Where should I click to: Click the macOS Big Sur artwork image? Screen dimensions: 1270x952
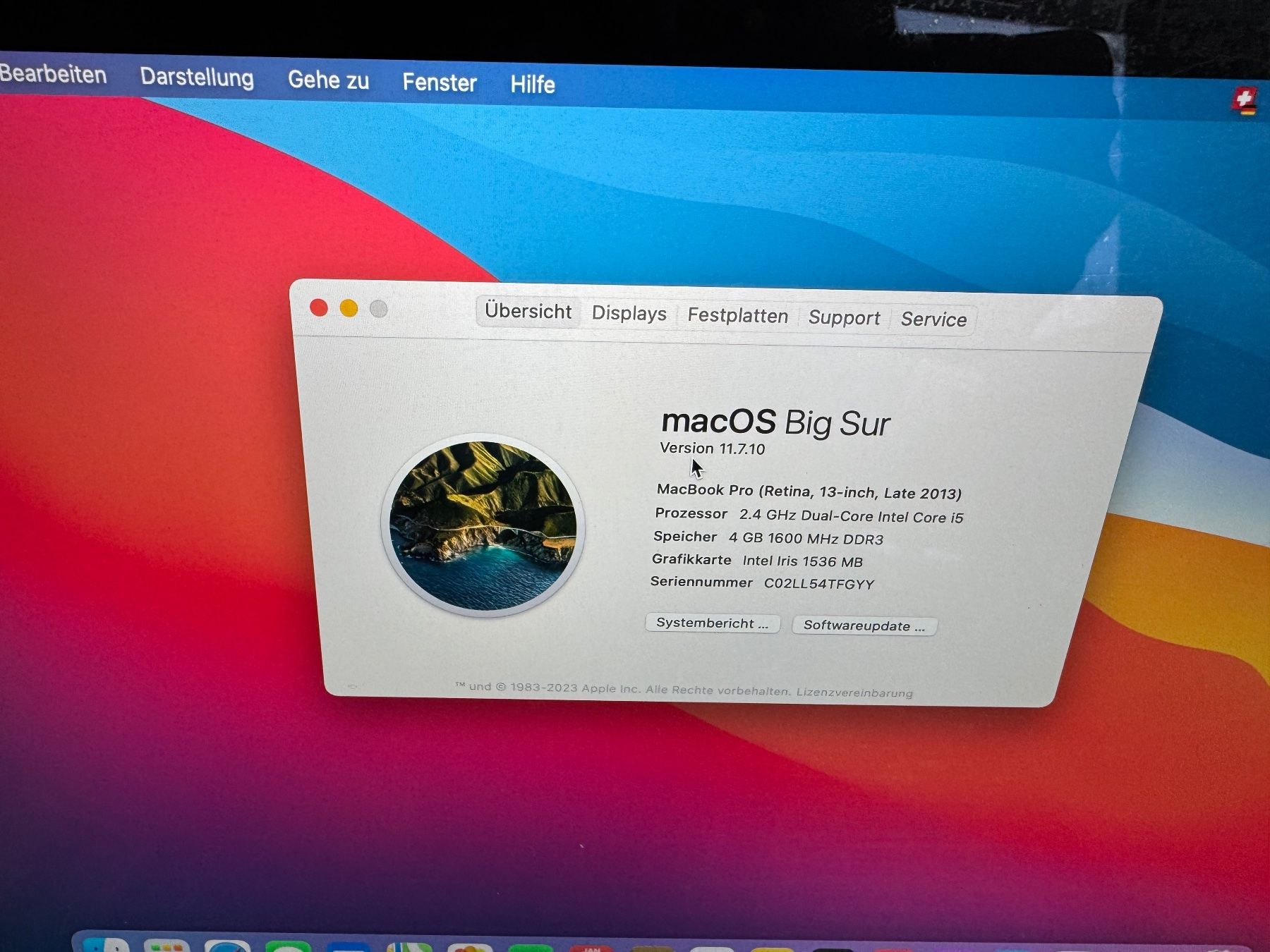pyautogui.click(x=483, y=525)
